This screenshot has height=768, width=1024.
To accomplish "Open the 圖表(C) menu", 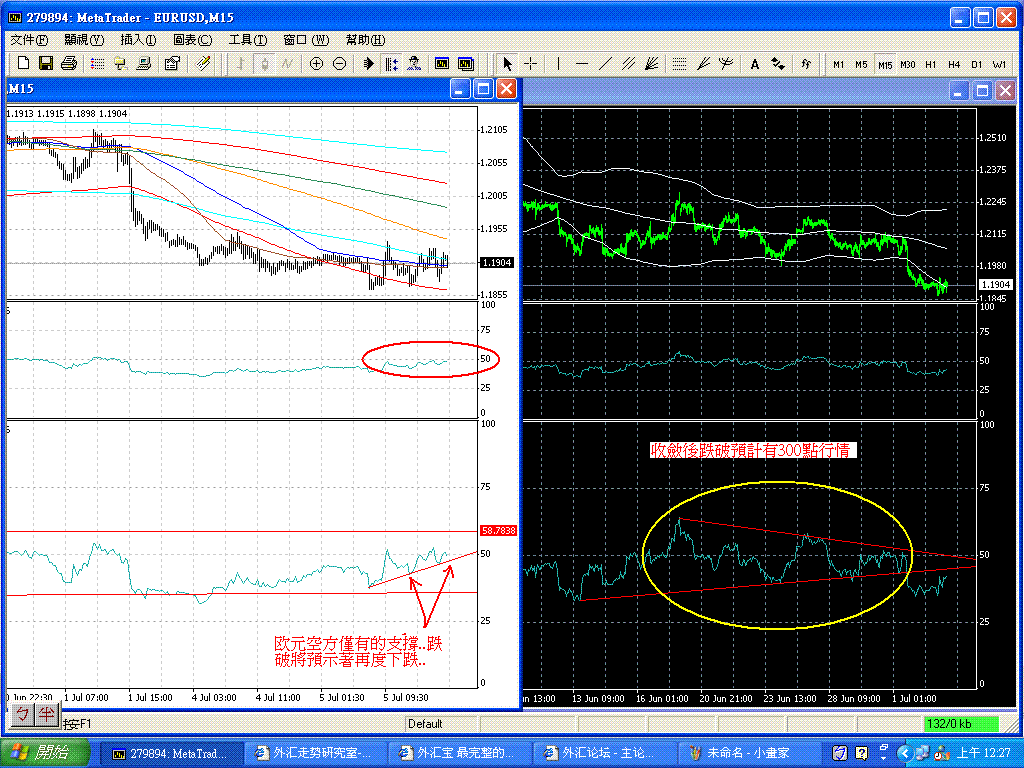I will pyautogui.click(x=193, y=40).
